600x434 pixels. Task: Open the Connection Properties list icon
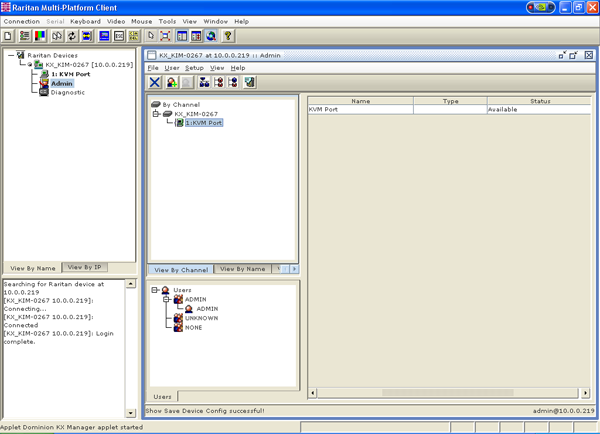24,36
